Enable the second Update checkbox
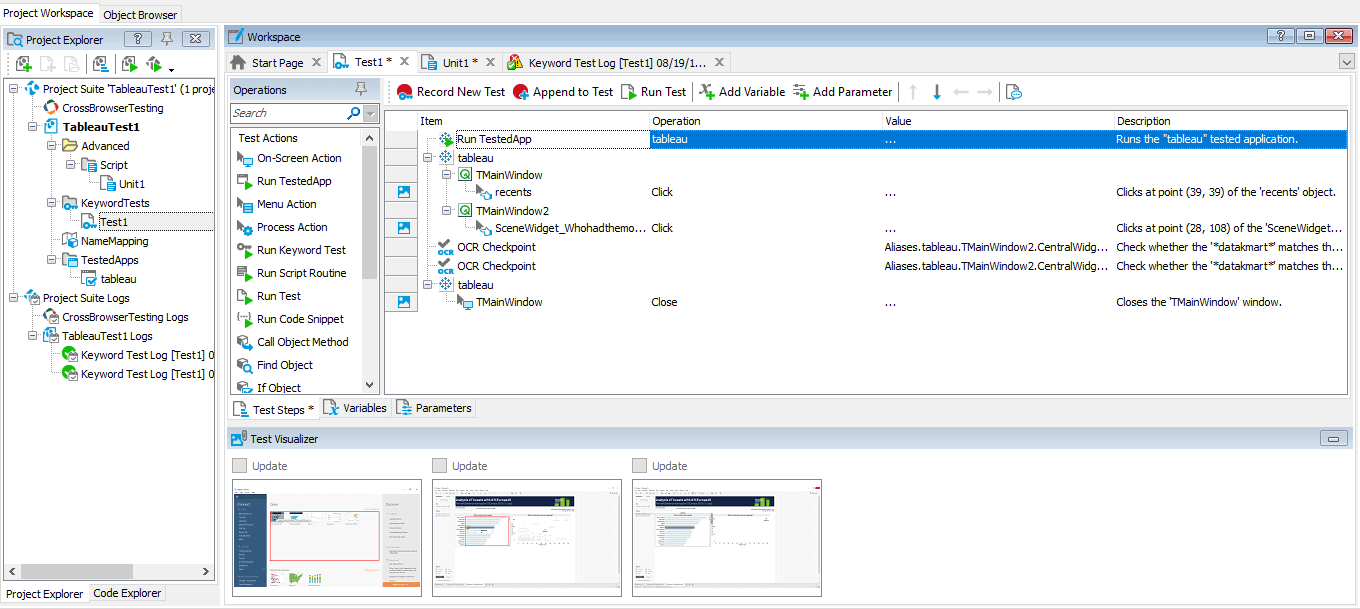The height and width of the screenshot is (609, 1360). pos(440,466)
